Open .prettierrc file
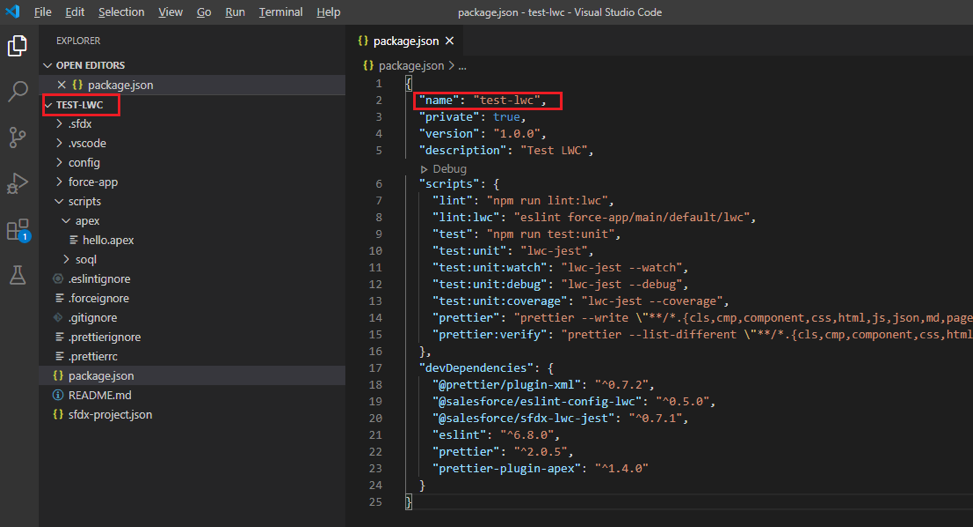 [92, 356]
